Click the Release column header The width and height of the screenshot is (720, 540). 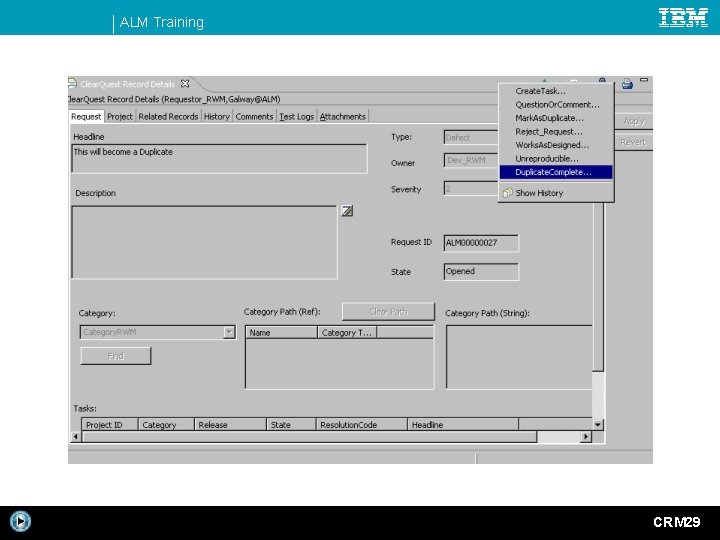click(230, 425)
